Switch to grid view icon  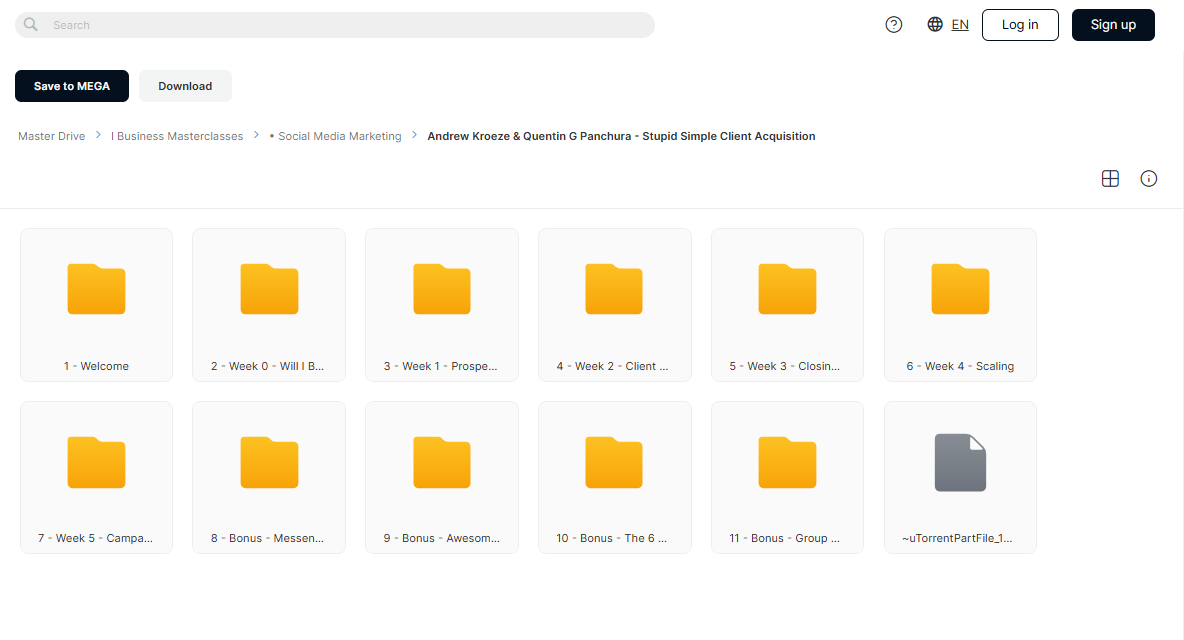point(1110,179)
